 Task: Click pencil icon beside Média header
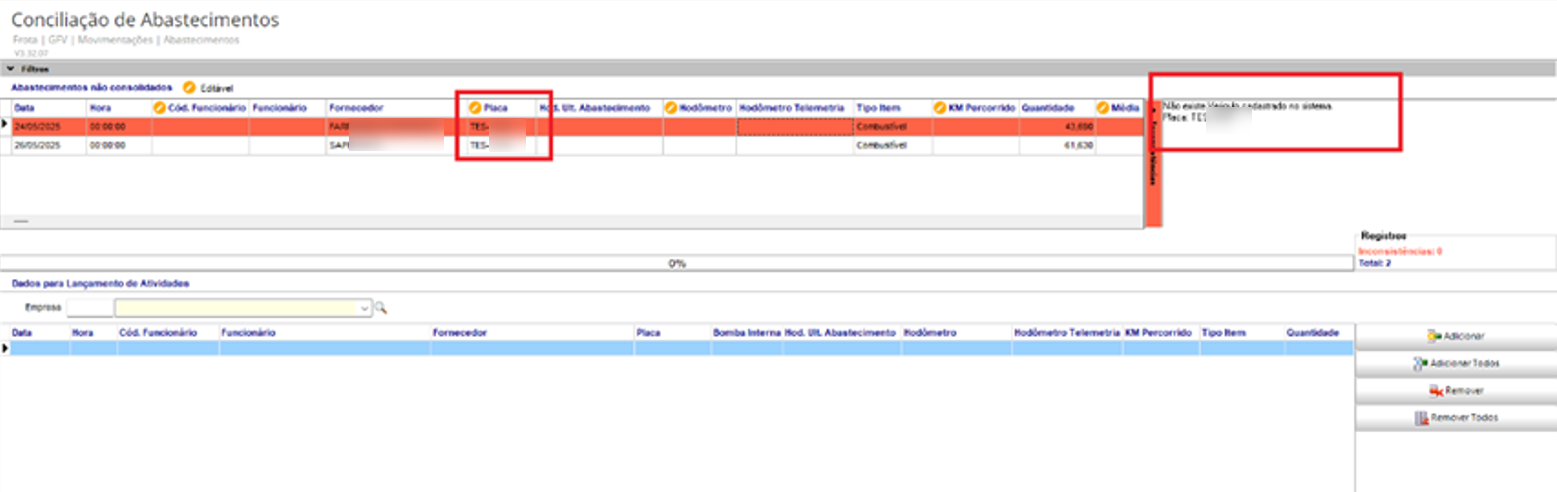click(x=1104, y=108)
